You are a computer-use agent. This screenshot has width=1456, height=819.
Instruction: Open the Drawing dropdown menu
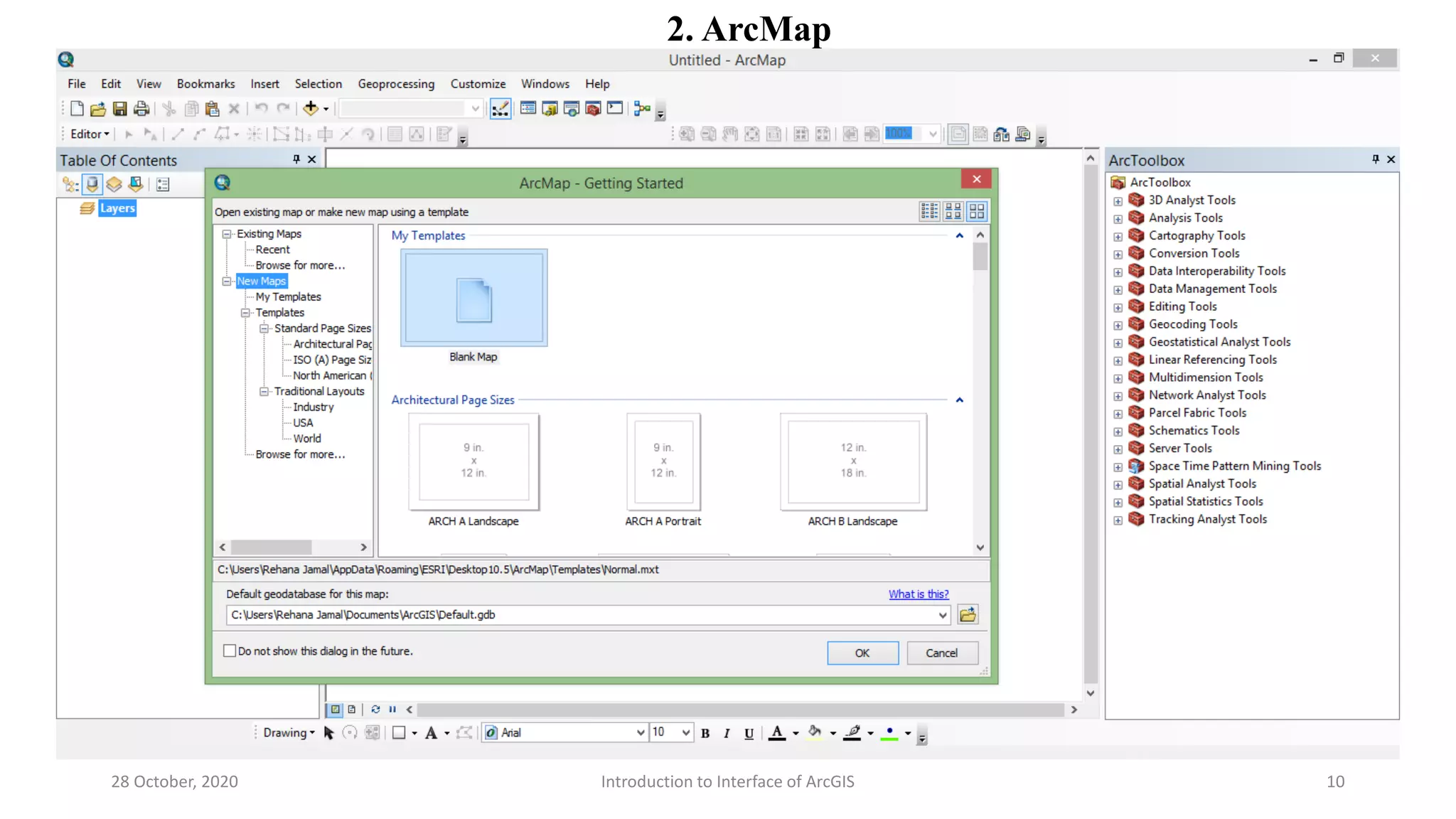coord(289,733)
